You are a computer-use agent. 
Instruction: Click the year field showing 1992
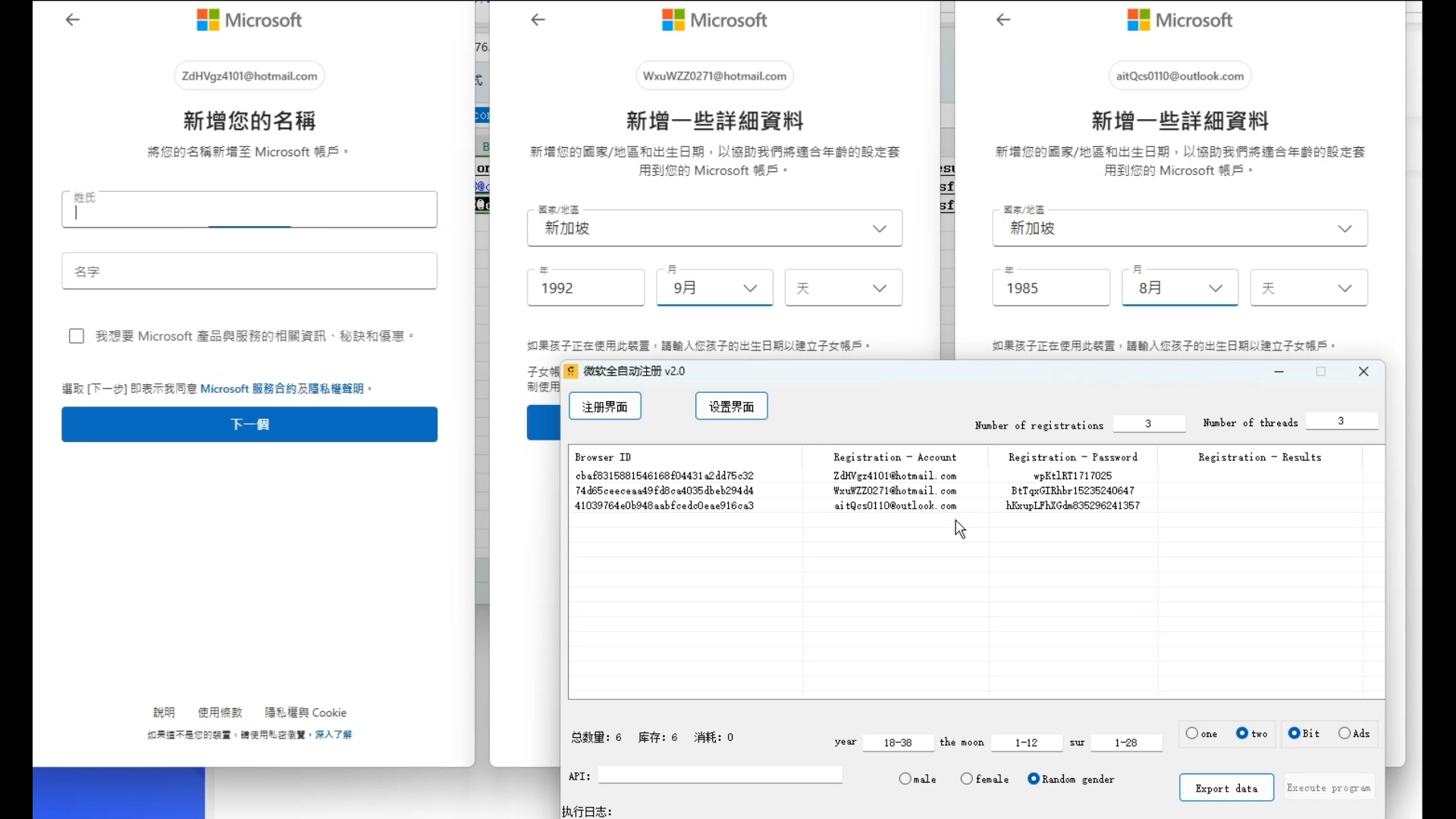[585, 288]
